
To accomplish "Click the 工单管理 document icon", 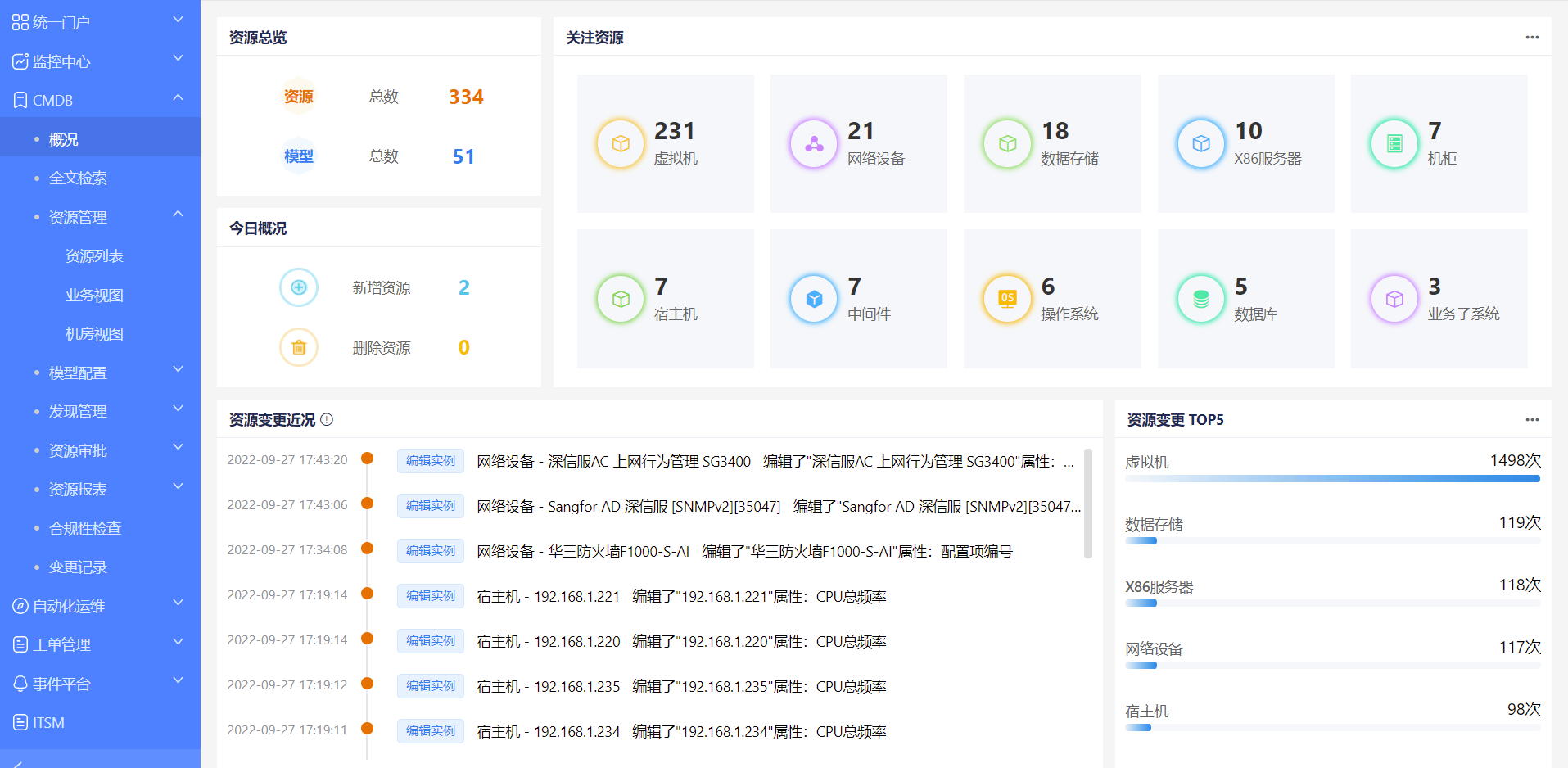I will pos(20,644).
